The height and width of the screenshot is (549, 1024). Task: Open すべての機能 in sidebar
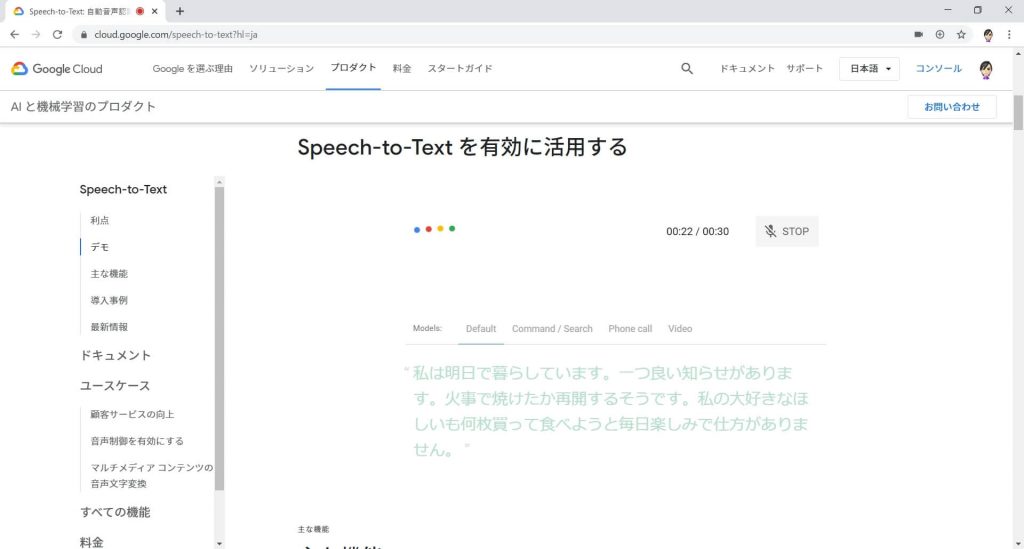click(x=115, y=512)
